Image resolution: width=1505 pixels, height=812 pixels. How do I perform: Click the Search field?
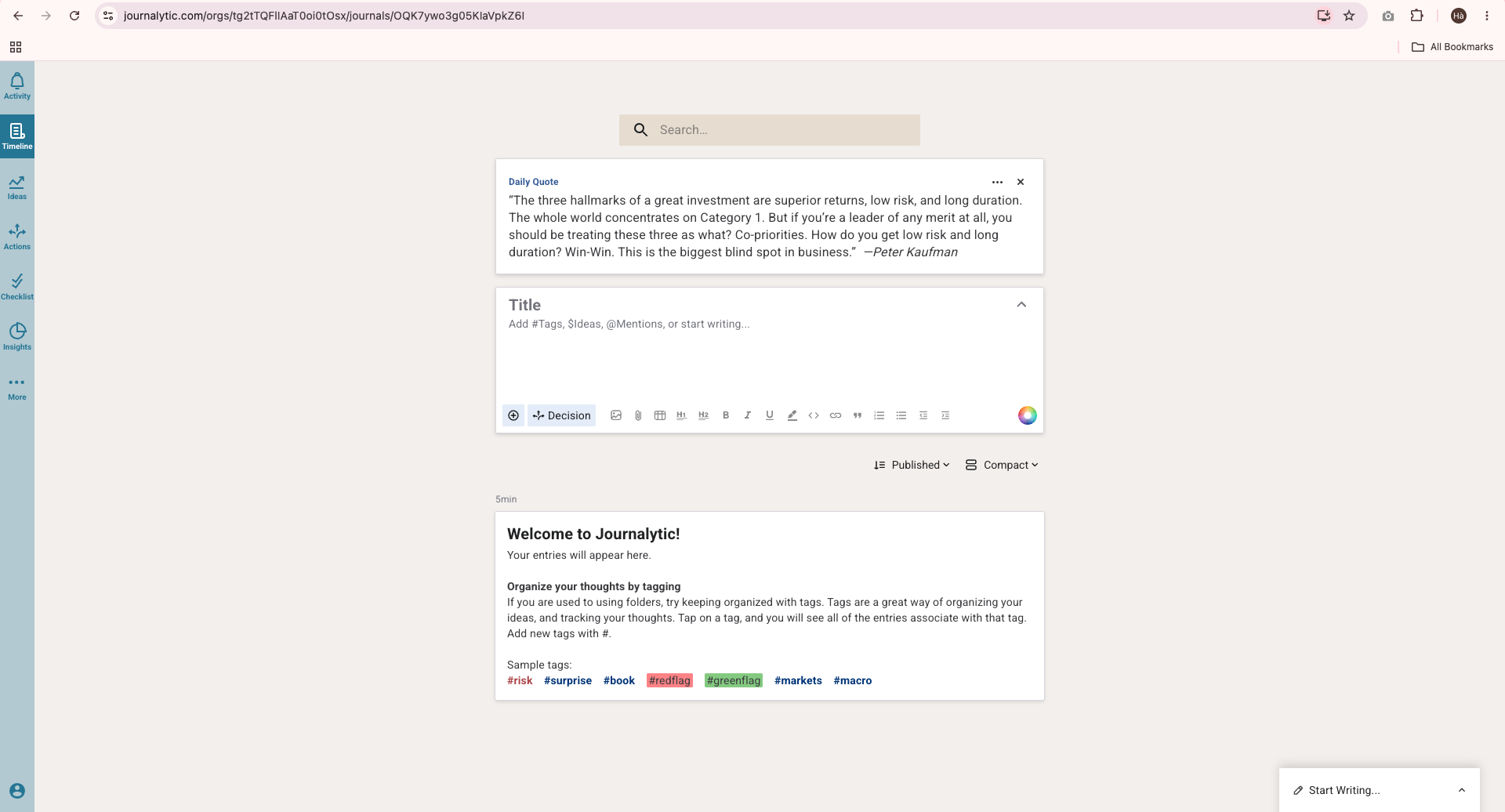[769, 130]
